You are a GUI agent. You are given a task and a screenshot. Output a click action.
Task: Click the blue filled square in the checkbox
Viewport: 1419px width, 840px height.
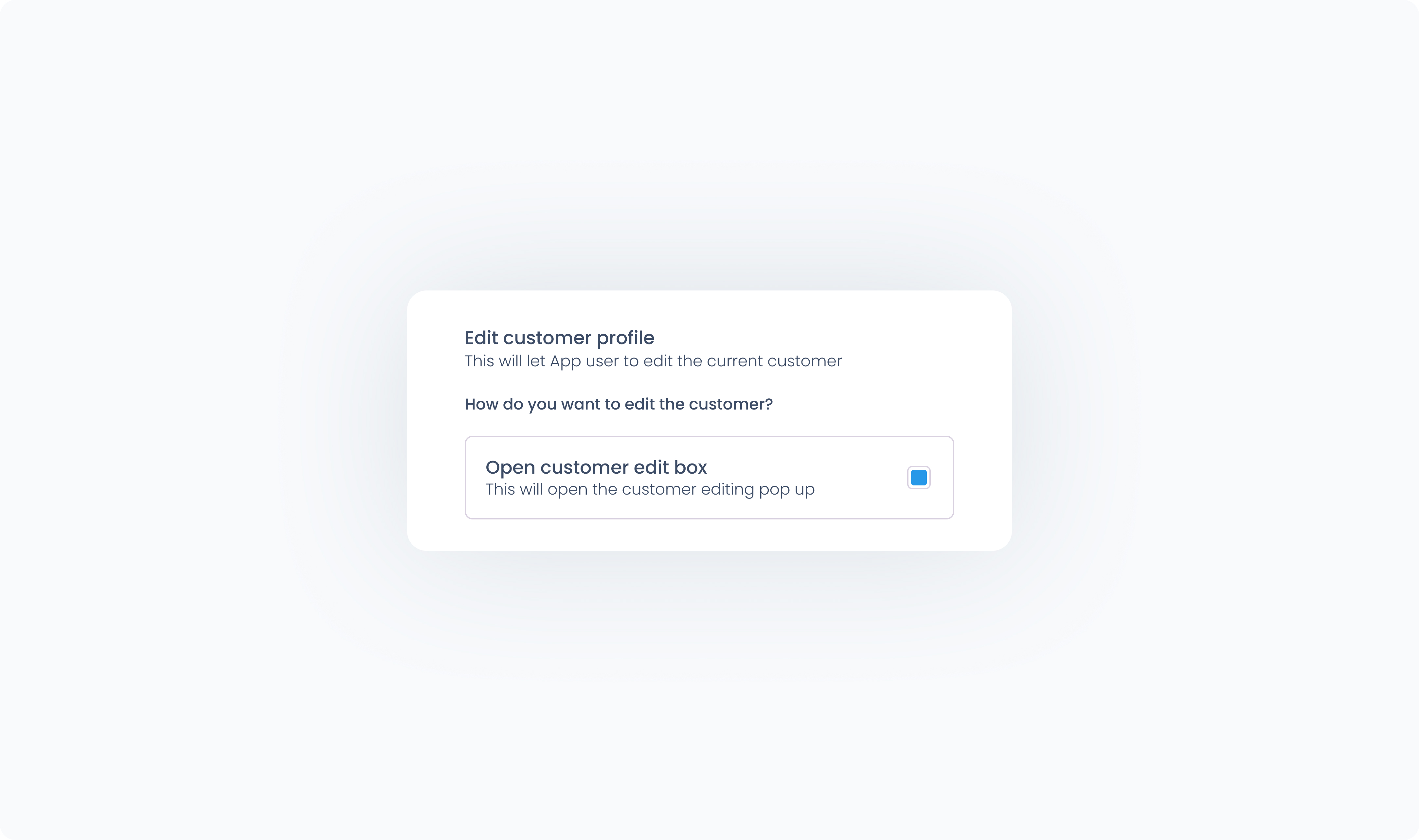pos(918,477)
